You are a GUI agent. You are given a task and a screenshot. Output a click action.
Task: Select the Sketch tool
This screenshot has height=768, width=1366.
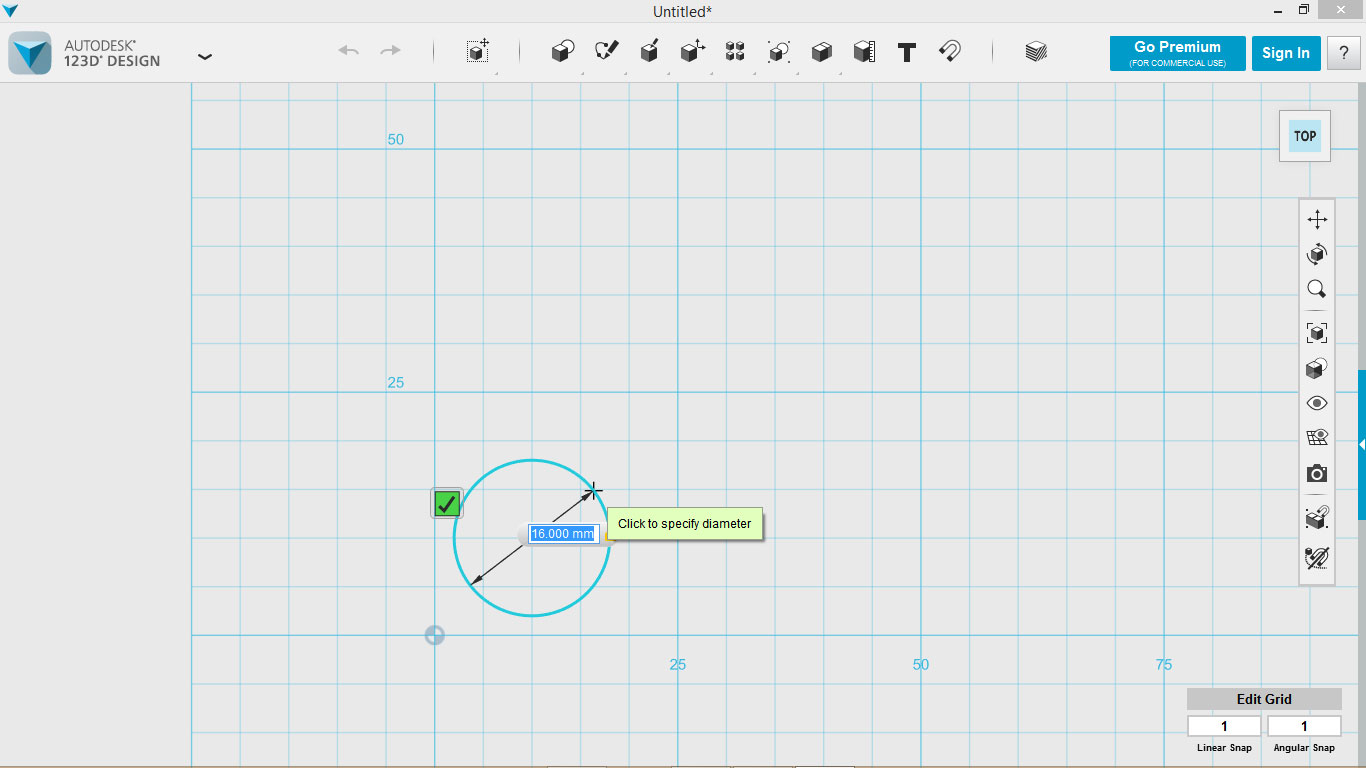coord(605,52)
